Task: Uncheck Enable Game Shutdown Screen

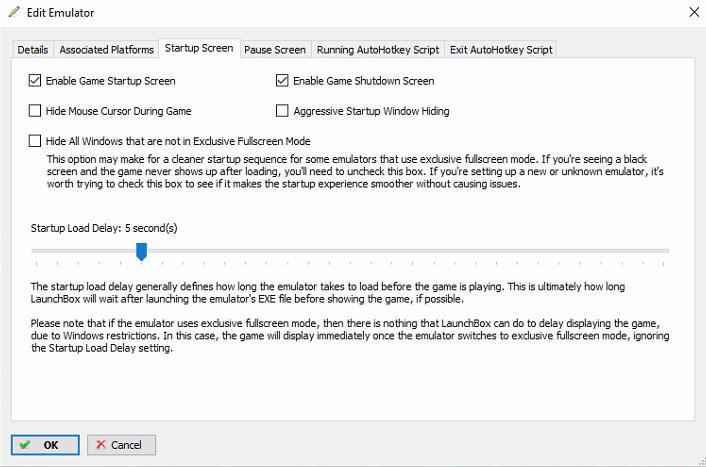Action: (282, 81)
